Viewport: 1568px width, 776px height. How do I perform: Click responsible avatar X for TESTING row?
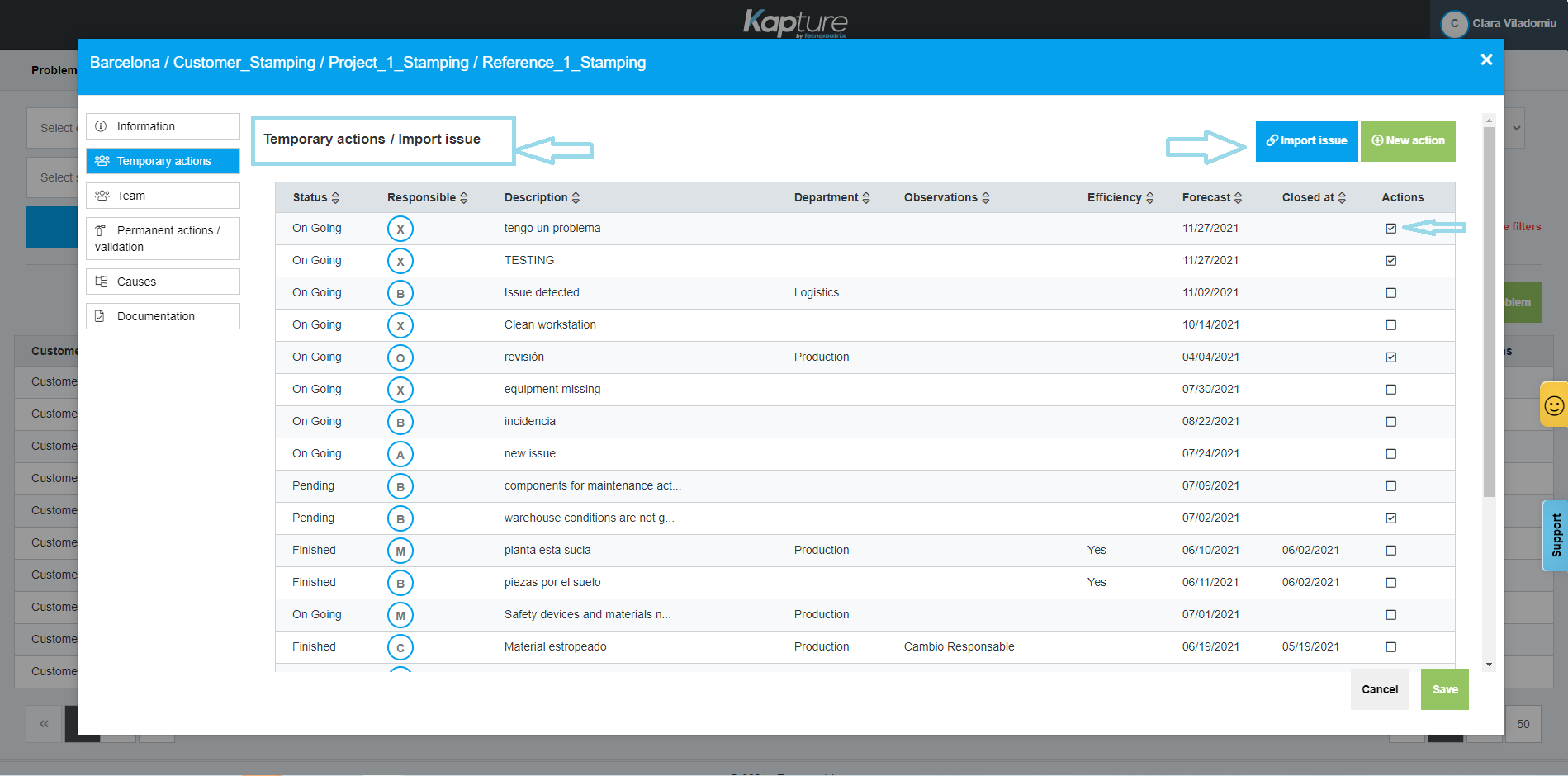pyautogui.click(x=400, y=261)
